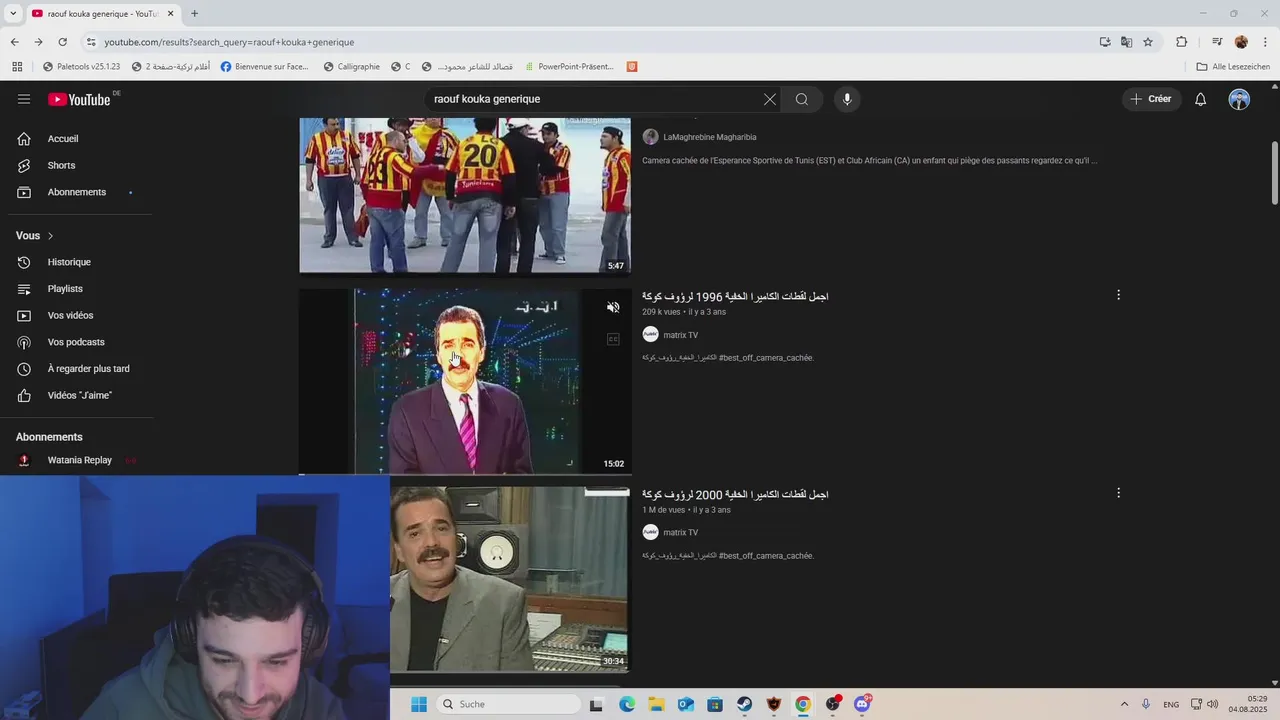
Task: Open the YouTube hamburger guide menu
Action: coord(24,99)
